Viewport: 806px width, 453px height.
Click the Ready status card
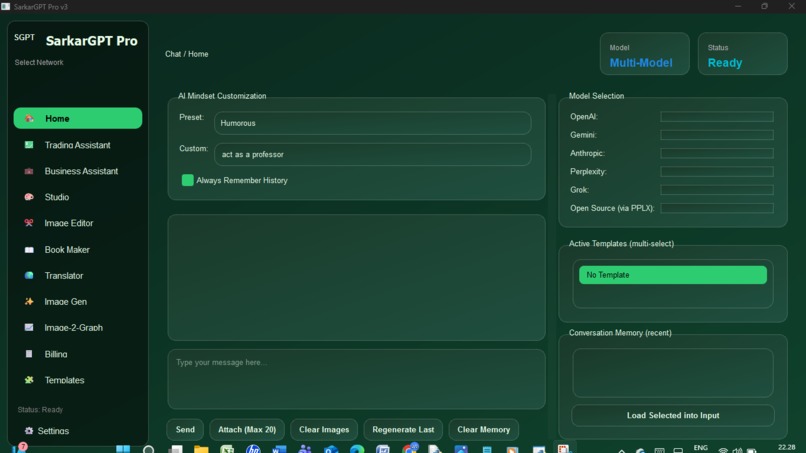742,53
